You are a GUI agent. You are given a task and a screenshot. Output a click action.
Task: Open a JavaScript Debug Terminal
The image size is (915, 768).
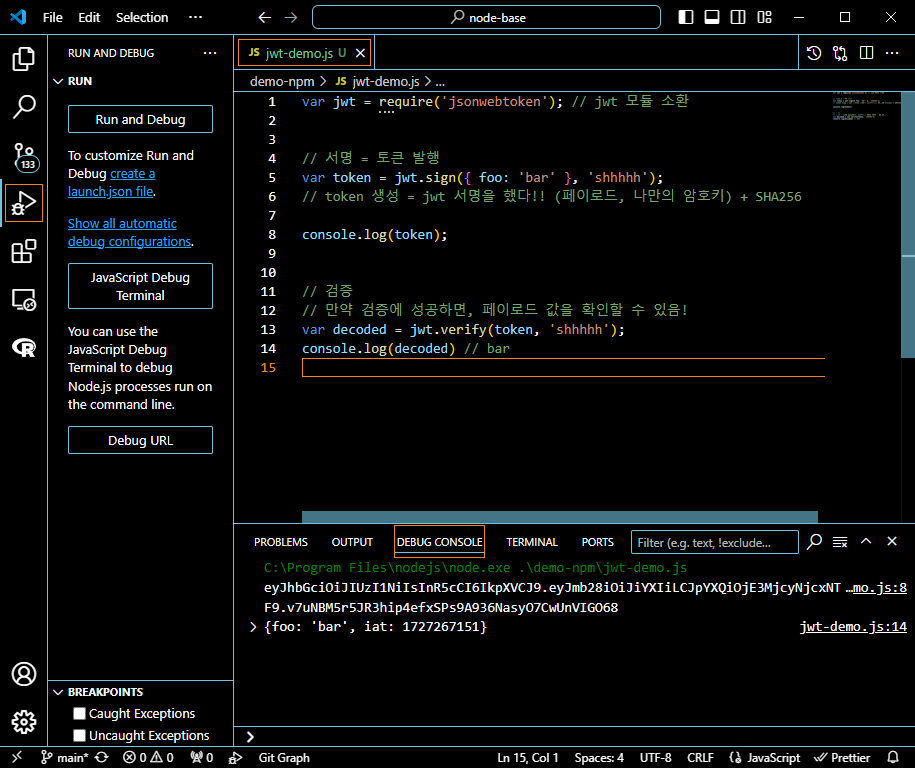pos(141,286)
